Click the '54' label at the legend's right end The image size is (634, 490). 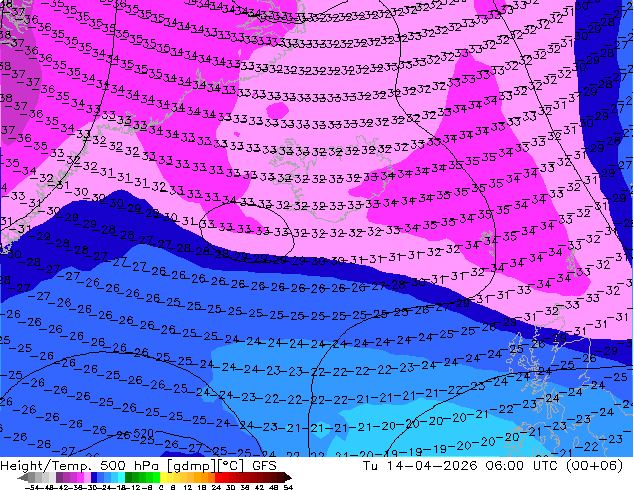288,487
